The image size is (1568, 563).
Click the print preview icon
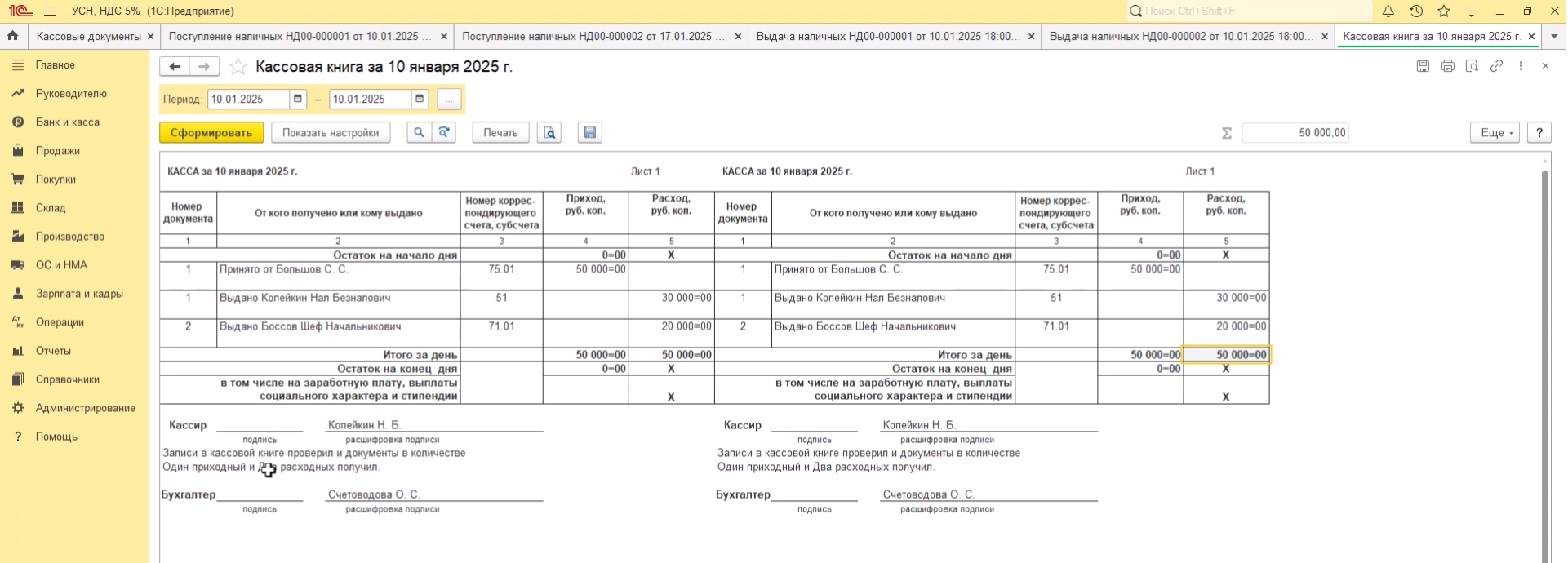tap(549, 133)
